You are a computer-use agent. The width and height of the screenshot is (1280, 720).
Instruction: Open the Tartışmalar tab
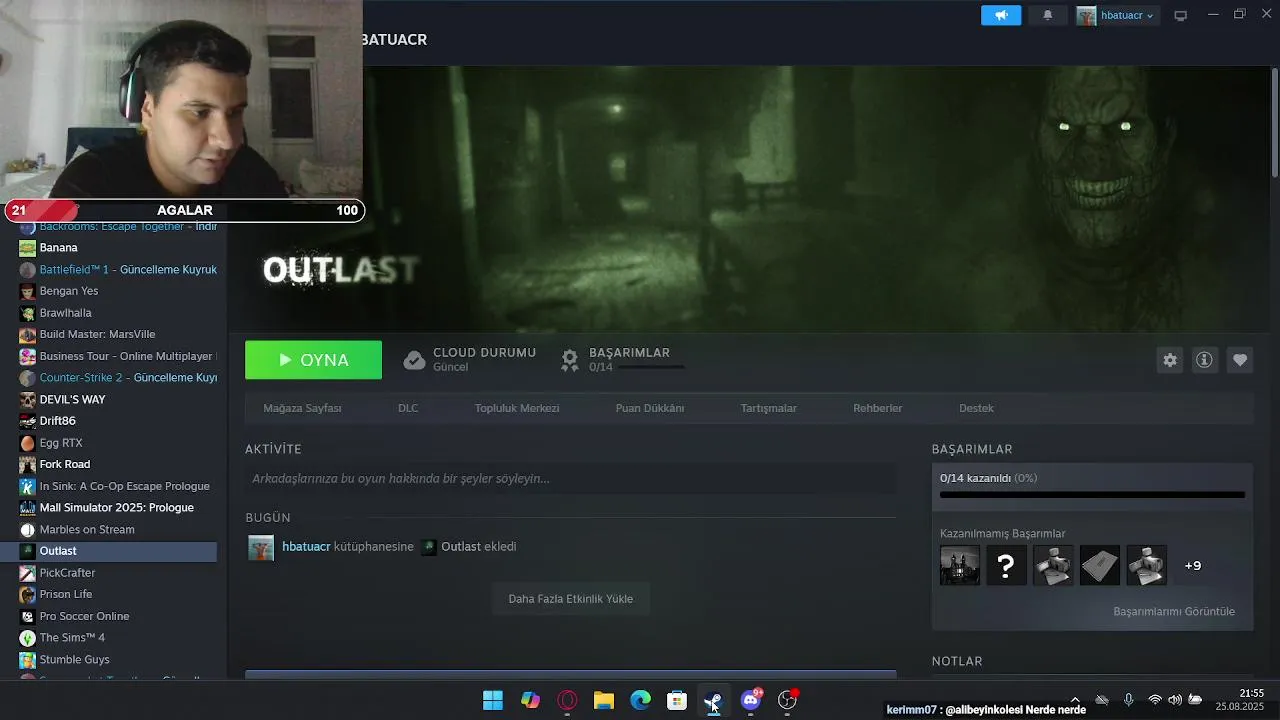coord(769,408)
